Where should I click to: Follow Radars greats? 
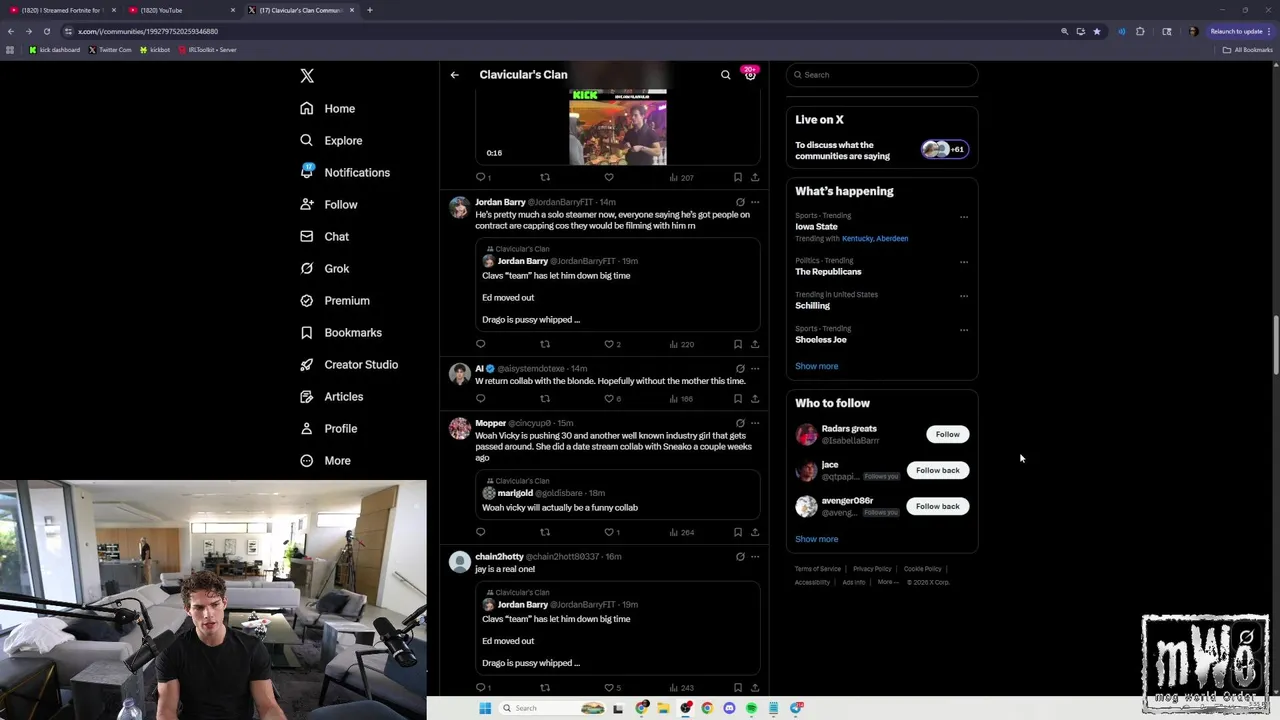(947, 434)
